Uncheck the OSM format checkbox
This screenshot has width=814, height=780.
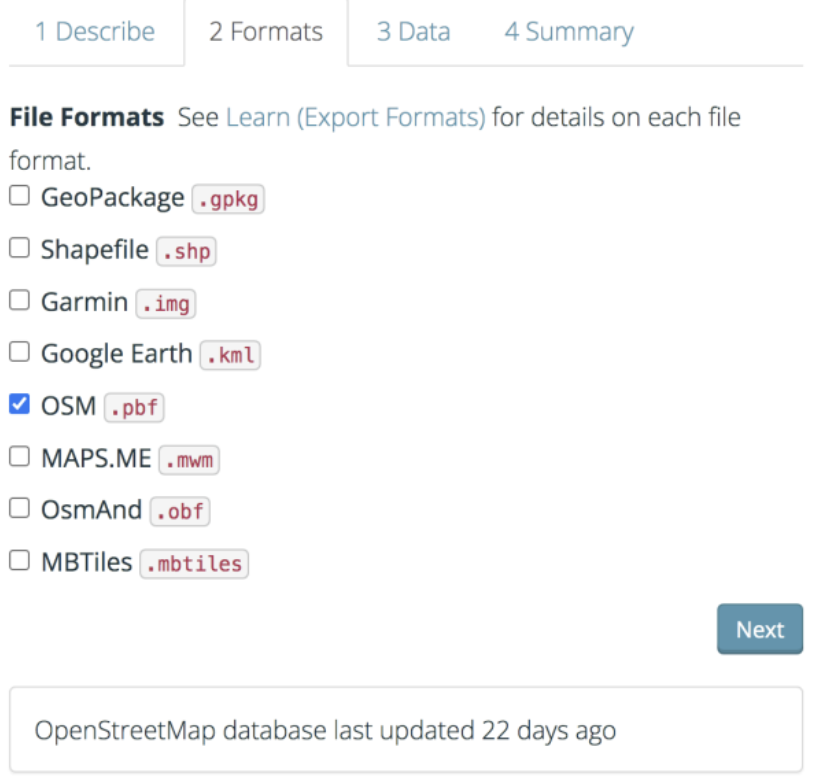pyautogui.click(x=20, y=404)
